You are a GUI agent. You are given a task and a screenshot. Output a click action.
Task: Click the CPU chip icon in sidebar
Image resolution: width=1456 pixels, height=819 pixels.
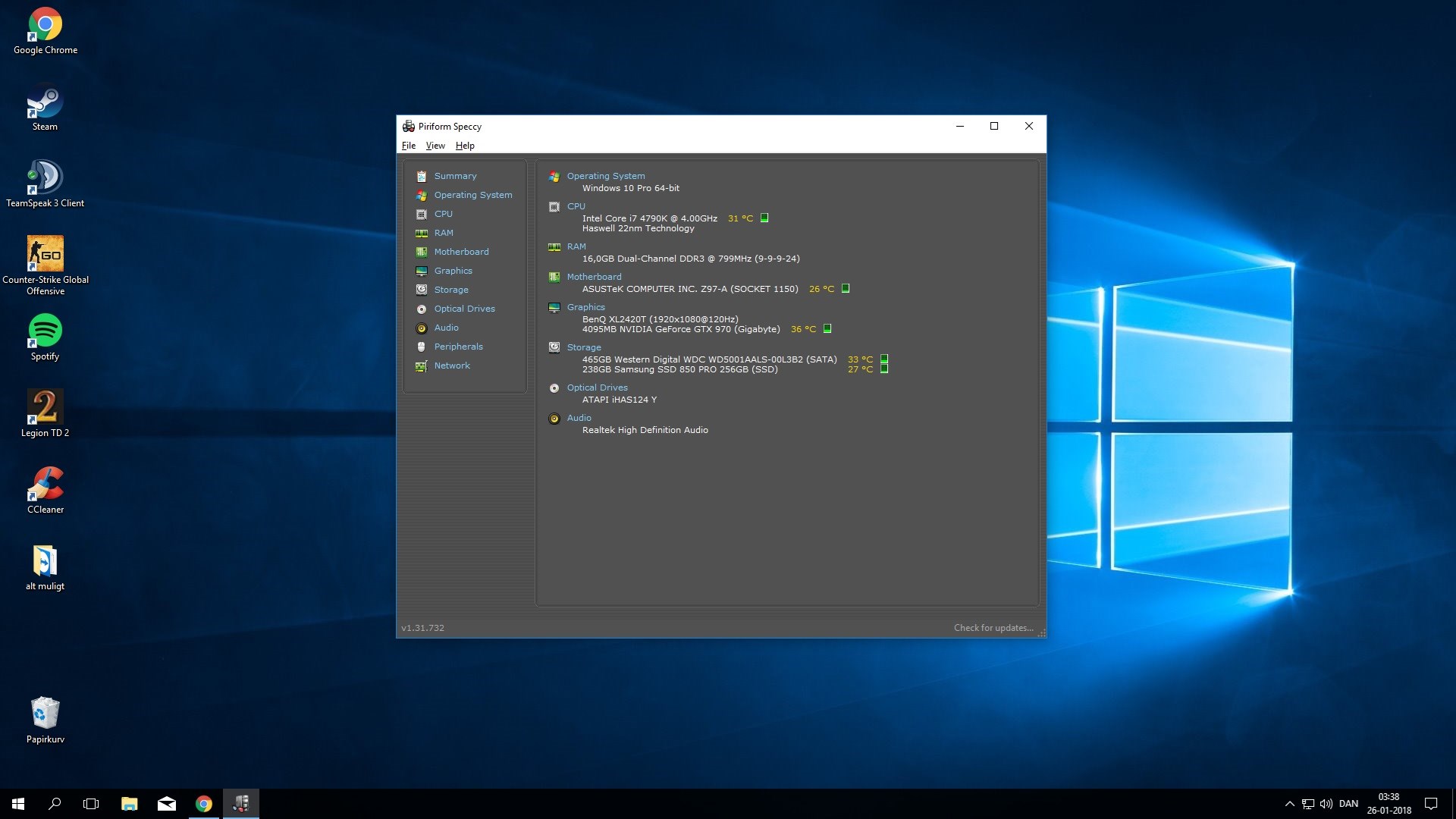(x=422, y=214)
